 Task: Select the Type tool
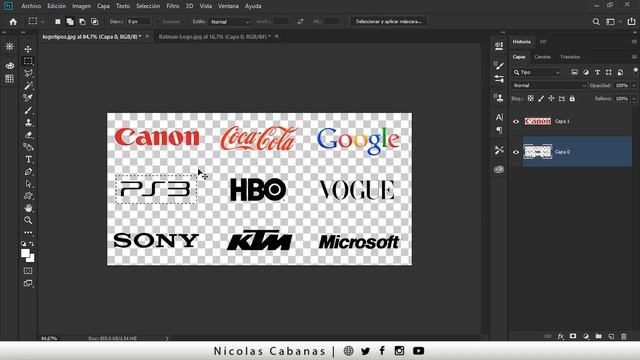(28, 160)
